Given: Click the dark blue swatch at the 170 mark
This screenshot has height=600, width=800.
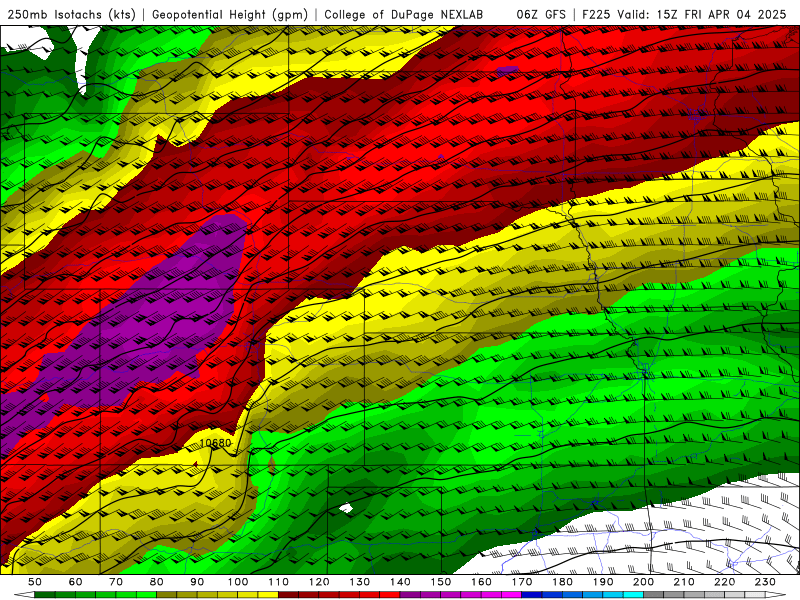Looking at the screenshot, I should 532,595.
